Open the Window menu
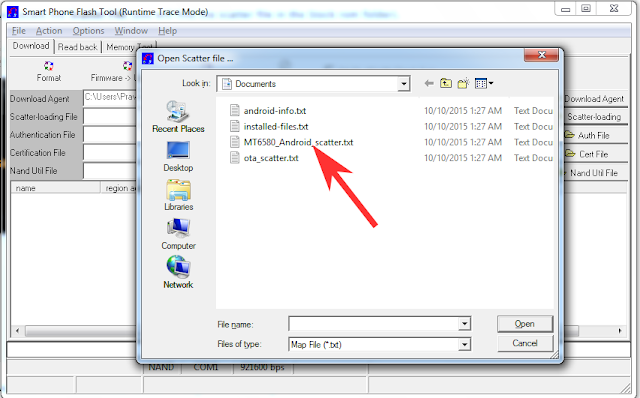 click(x=131, y=31)
